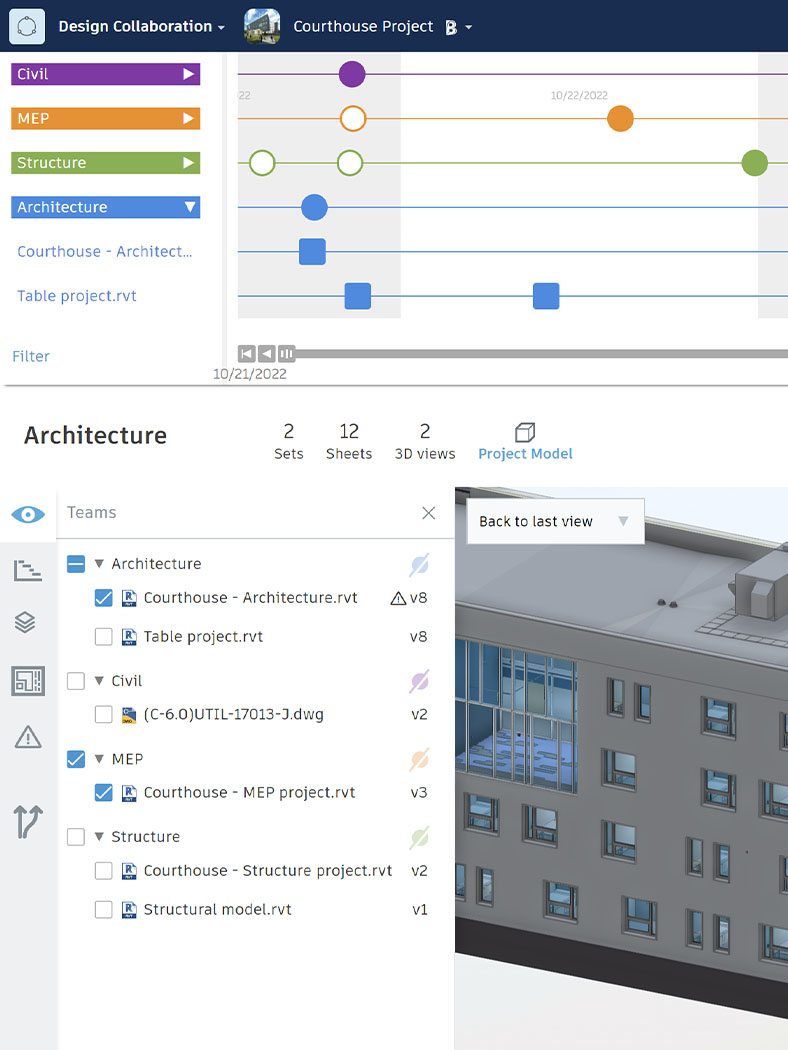Click the Filter link
The image size is (788, 1050).
pos(31,356)
